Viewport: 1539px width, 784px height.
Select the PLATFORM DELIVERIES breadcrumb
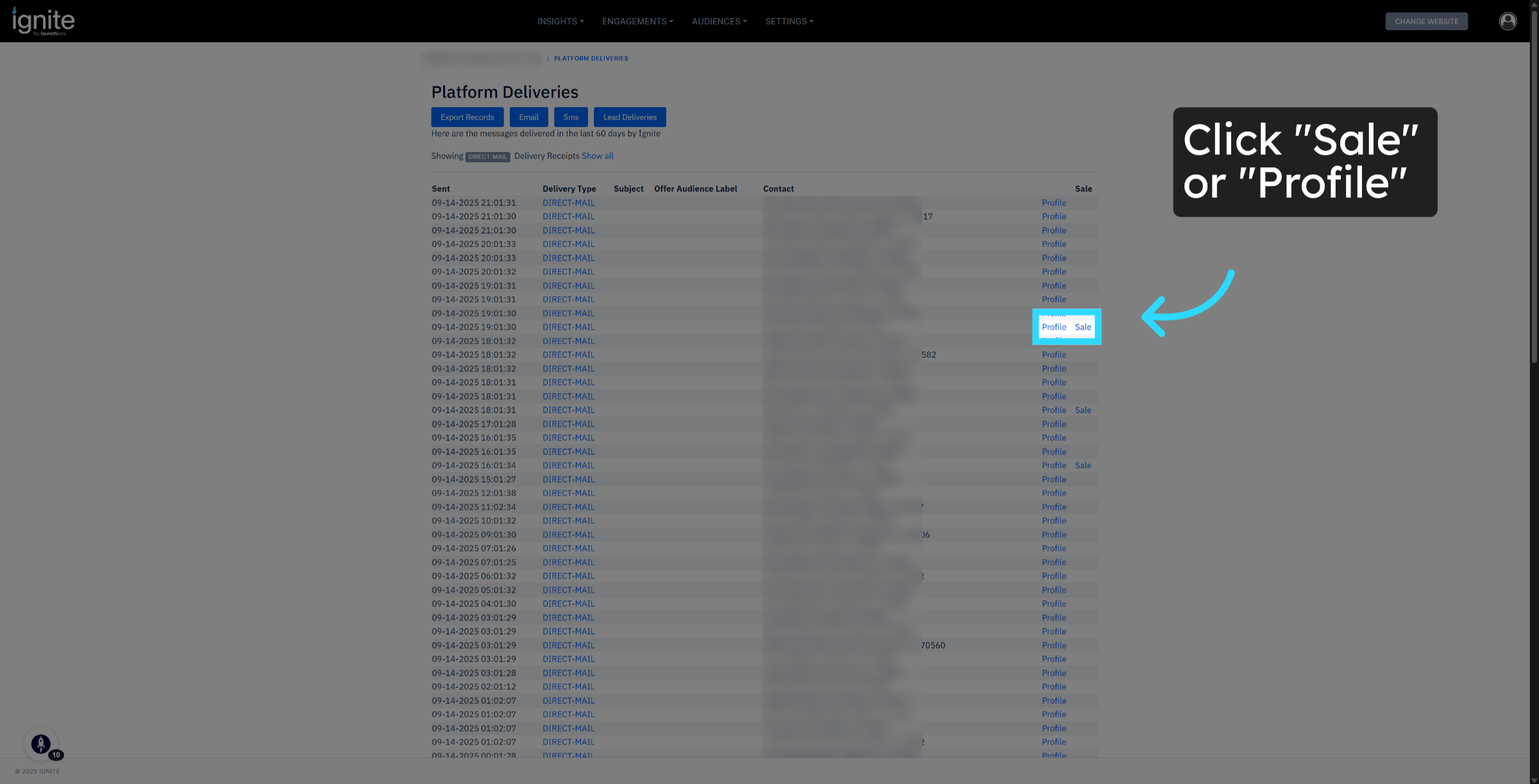pyautogui.click(x=591, y=58)
